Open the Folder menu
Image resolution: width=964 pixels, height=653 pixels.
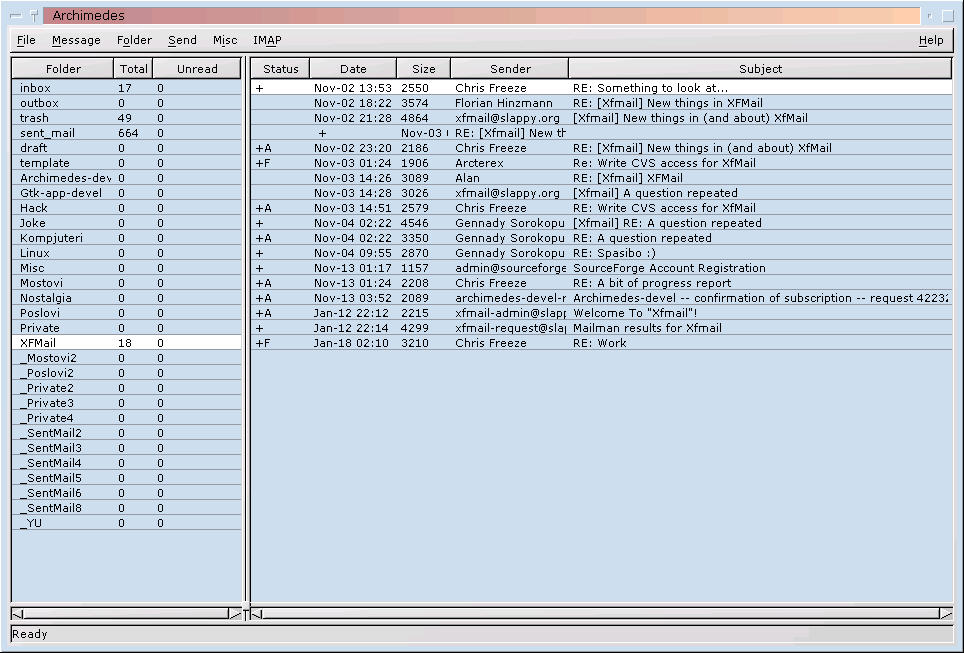coord(134,40)
